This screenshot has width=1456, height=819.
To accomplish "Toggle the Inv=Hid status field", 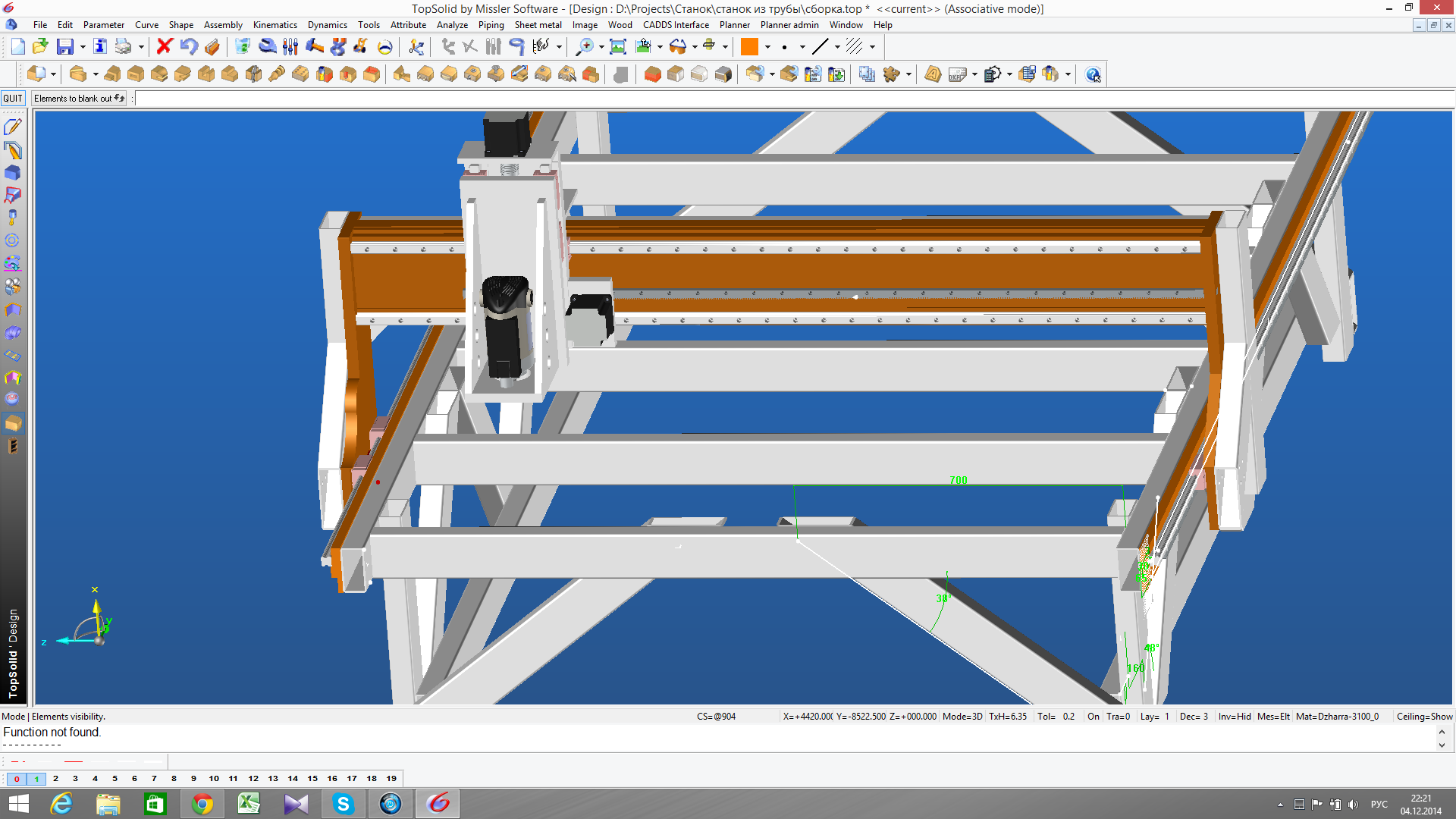I will (x=1234, y=717).
